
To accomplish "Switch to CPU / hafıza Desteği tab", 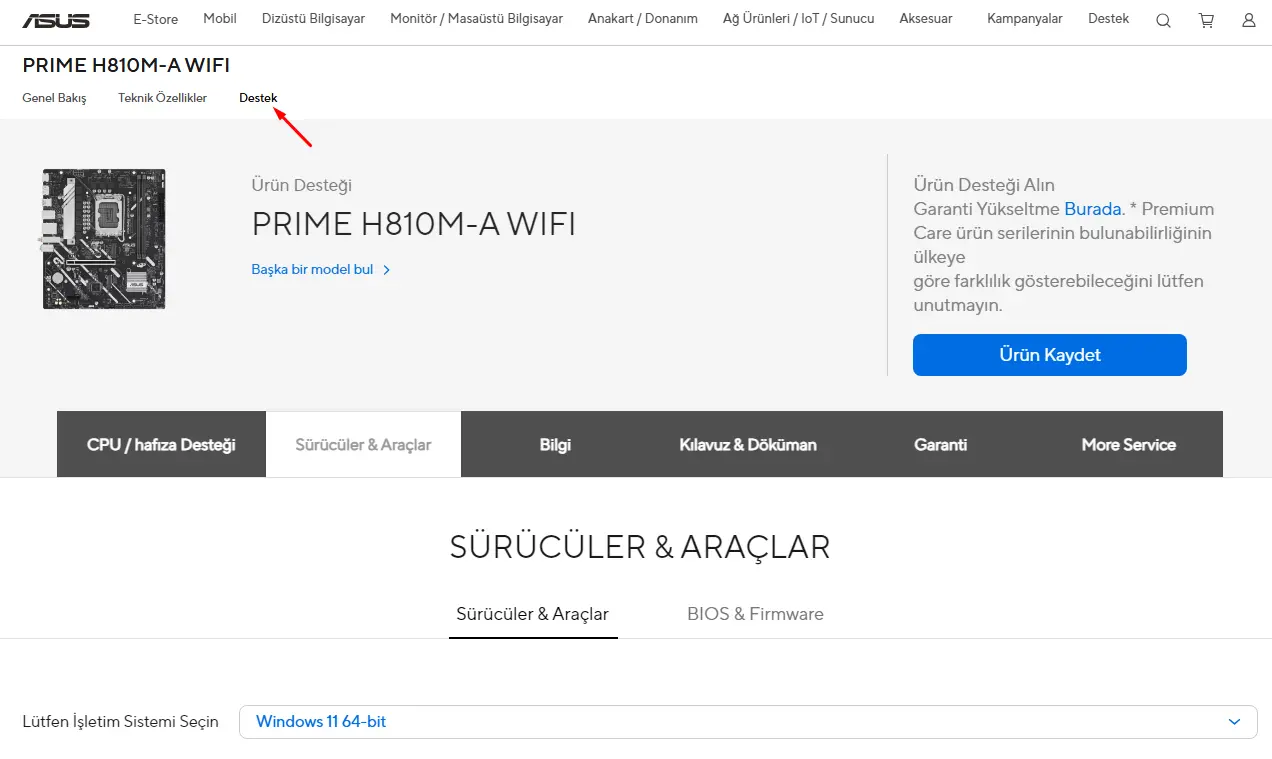I will pos(161,444).
